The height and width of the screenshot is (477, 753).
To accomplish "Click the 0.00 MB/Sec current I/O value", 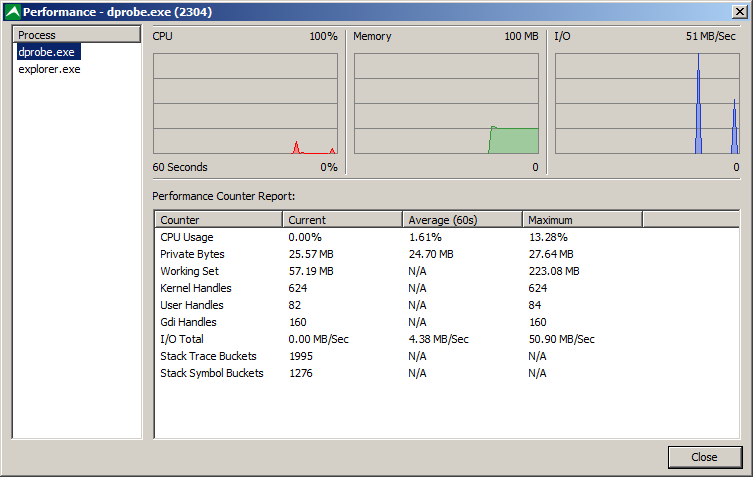I will 318,339.
